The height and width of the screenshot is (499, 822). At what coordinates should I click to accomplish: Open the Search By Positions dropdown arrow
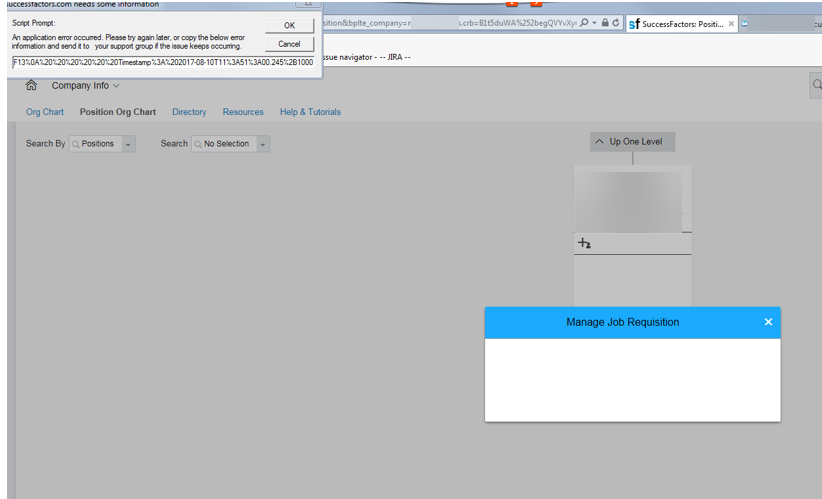[x=128, y=144]
